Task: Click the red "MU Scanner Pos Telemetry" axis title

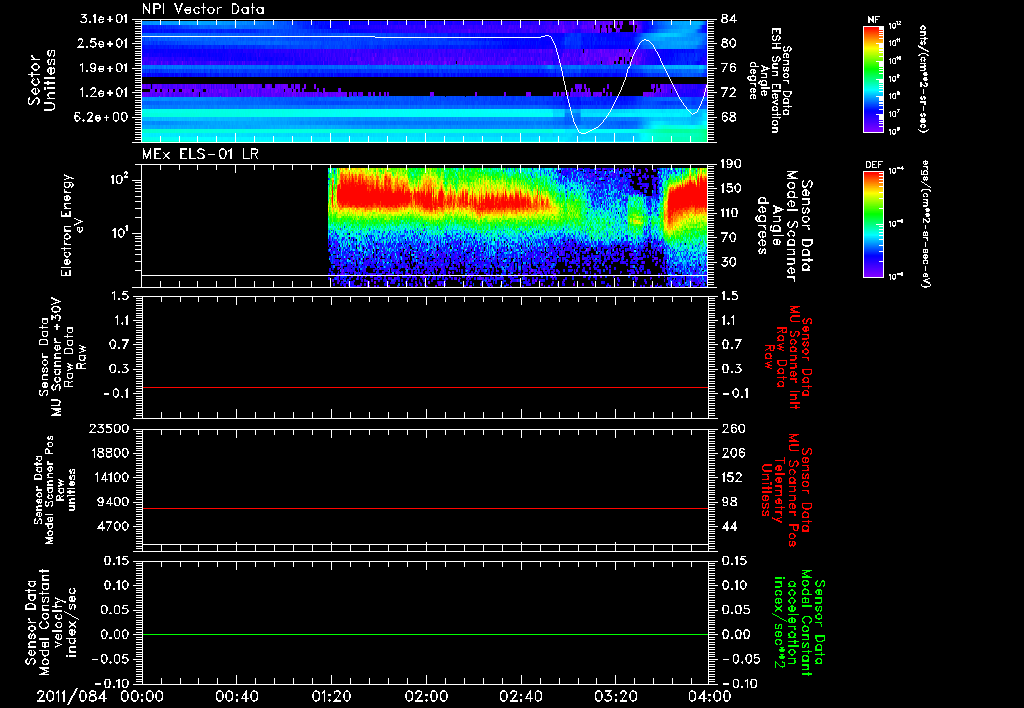Action: click(x=787, y=490)
